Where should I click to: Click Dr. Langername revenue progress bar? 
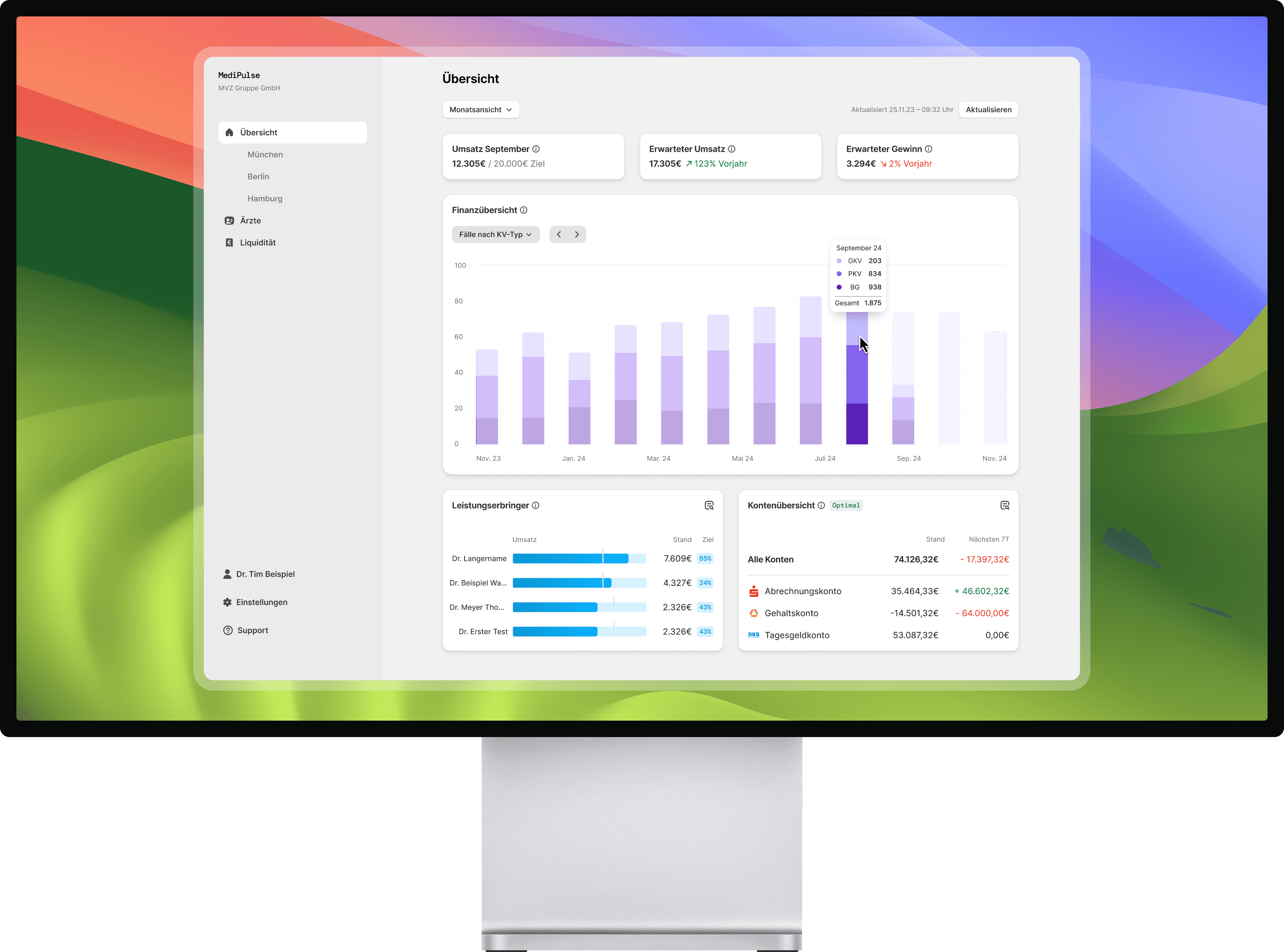[x=579, y=558]
